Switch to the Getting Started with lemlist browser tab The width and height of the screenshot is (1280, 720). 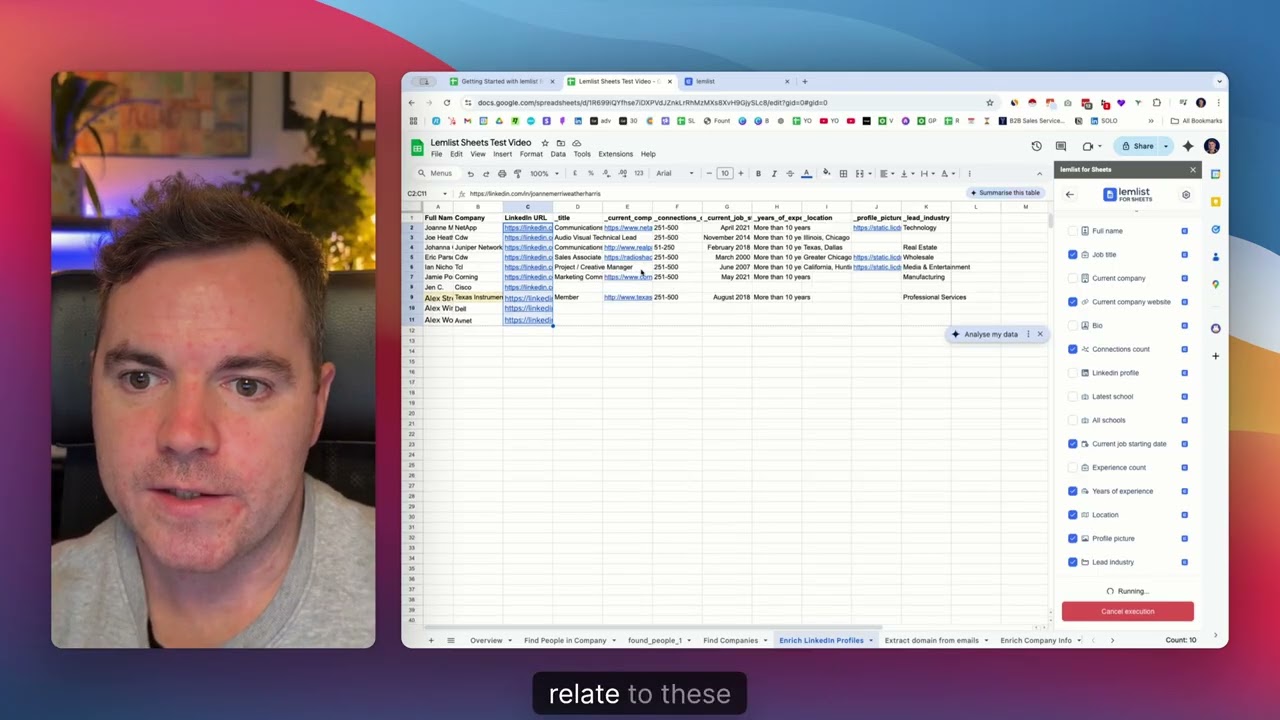coord(502,81)
